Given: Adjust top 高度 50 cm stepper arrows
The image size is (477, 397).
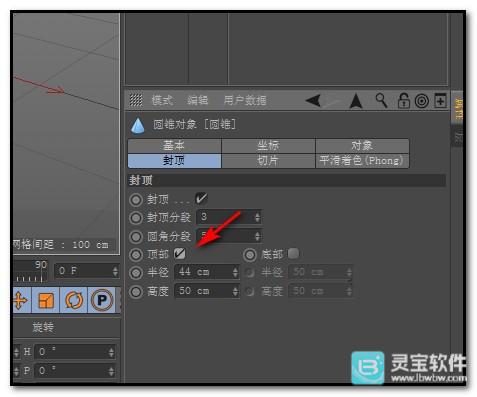Looking at the screenshot, I should point(235,291).
